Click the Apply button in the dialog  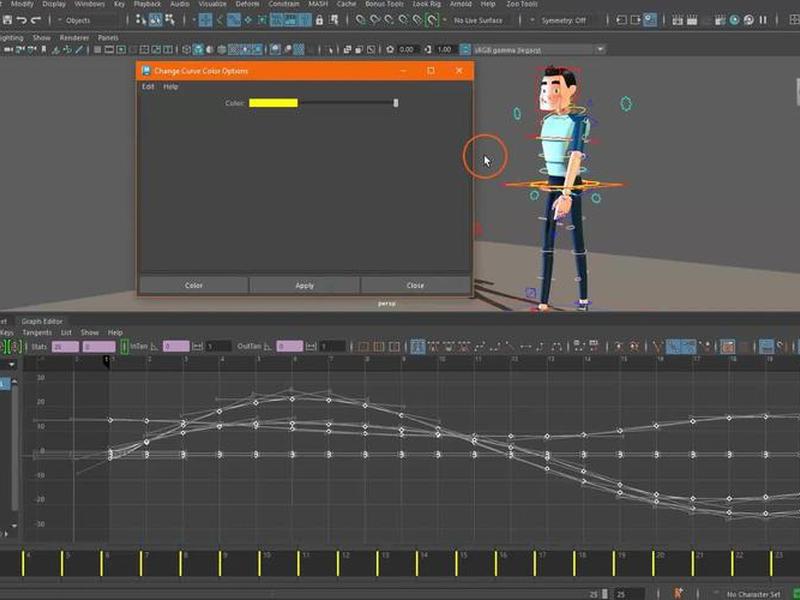pos(305,285)
